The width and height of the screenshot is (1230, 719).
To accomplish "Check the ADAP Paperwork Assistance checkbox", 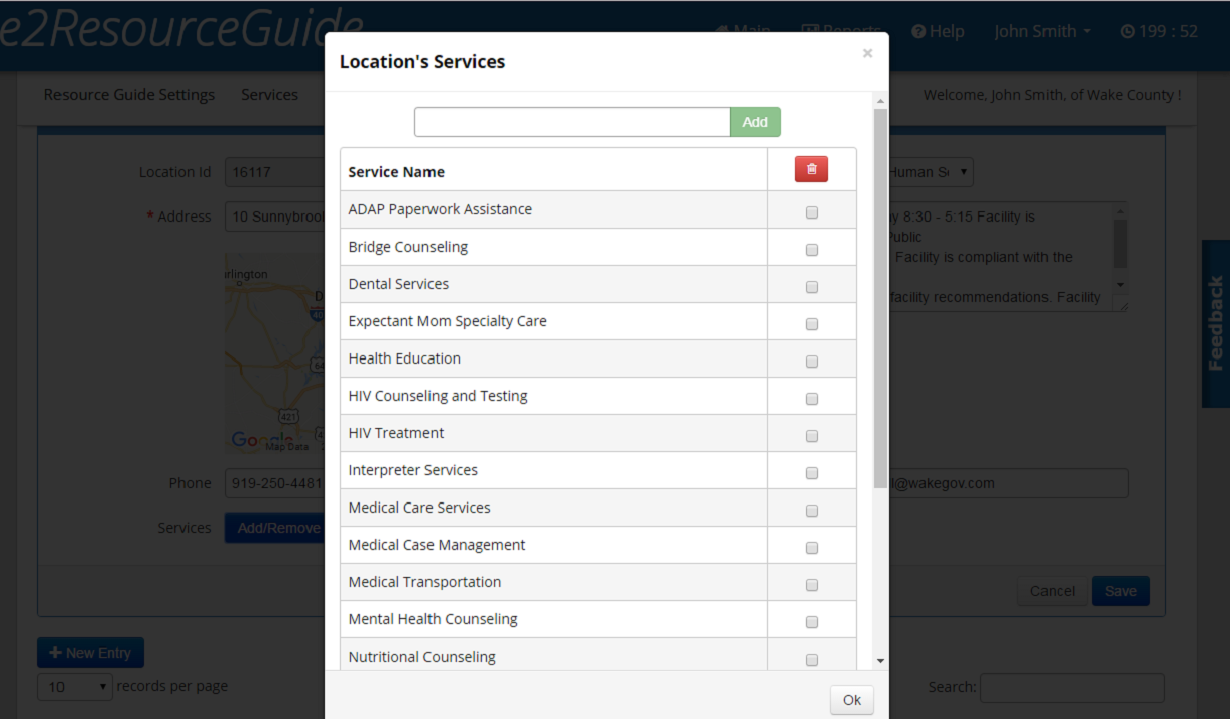I will click(x=812, y=212).
